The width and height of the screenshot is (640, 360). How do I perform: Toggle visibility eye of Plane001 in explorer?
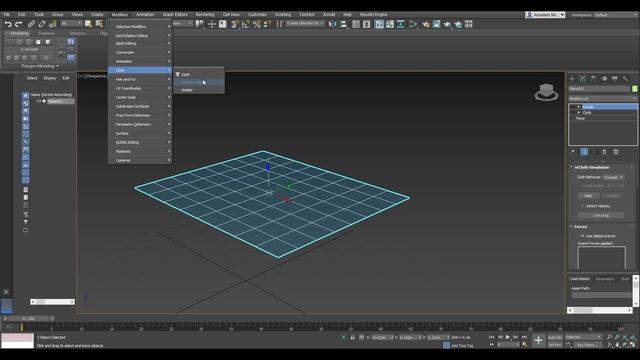coord(39,101)
